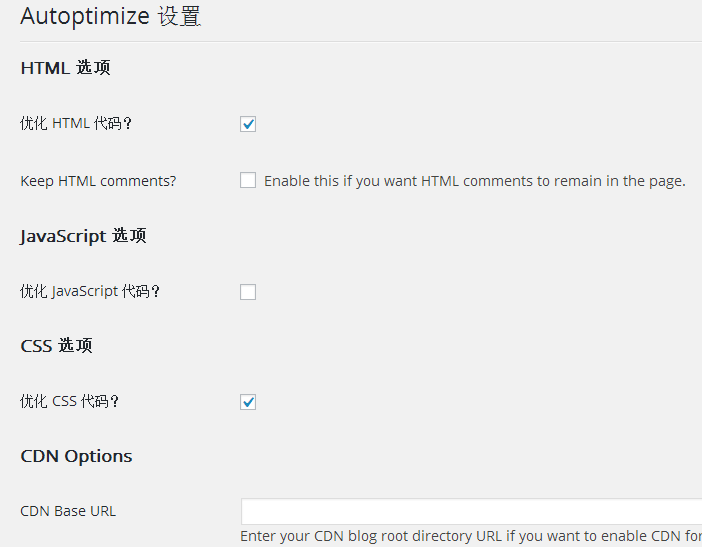Click the JavaScript 选项 section heading
Image resolution: width=702 pixels, height=547 pixels.
[x=83, y=236]
